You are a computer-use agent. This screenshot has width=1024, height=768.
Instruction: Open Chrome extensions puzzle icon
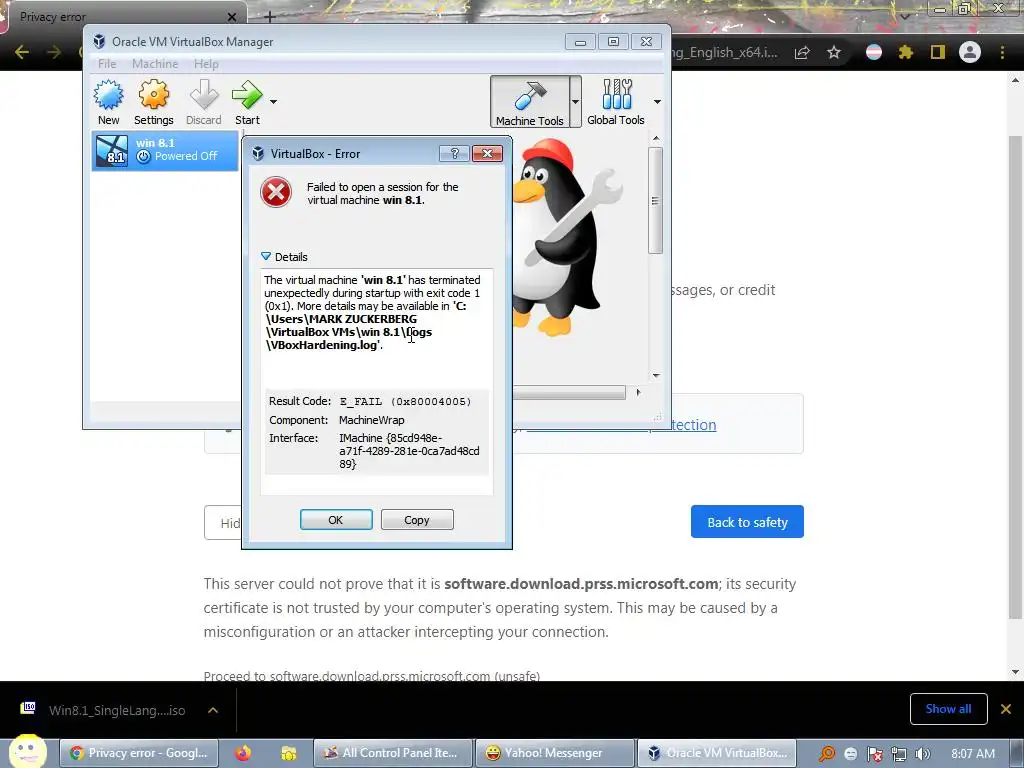point(905,52)
